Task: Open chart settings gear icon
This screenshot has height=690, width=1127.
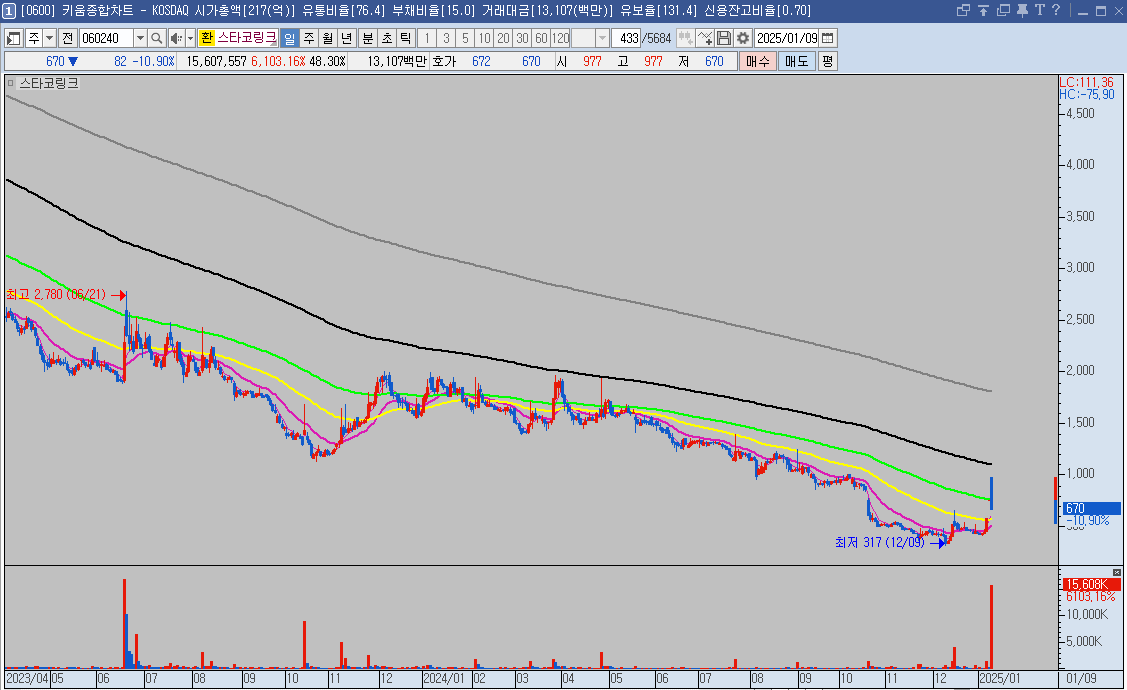Action: click(x=743, y=38)
